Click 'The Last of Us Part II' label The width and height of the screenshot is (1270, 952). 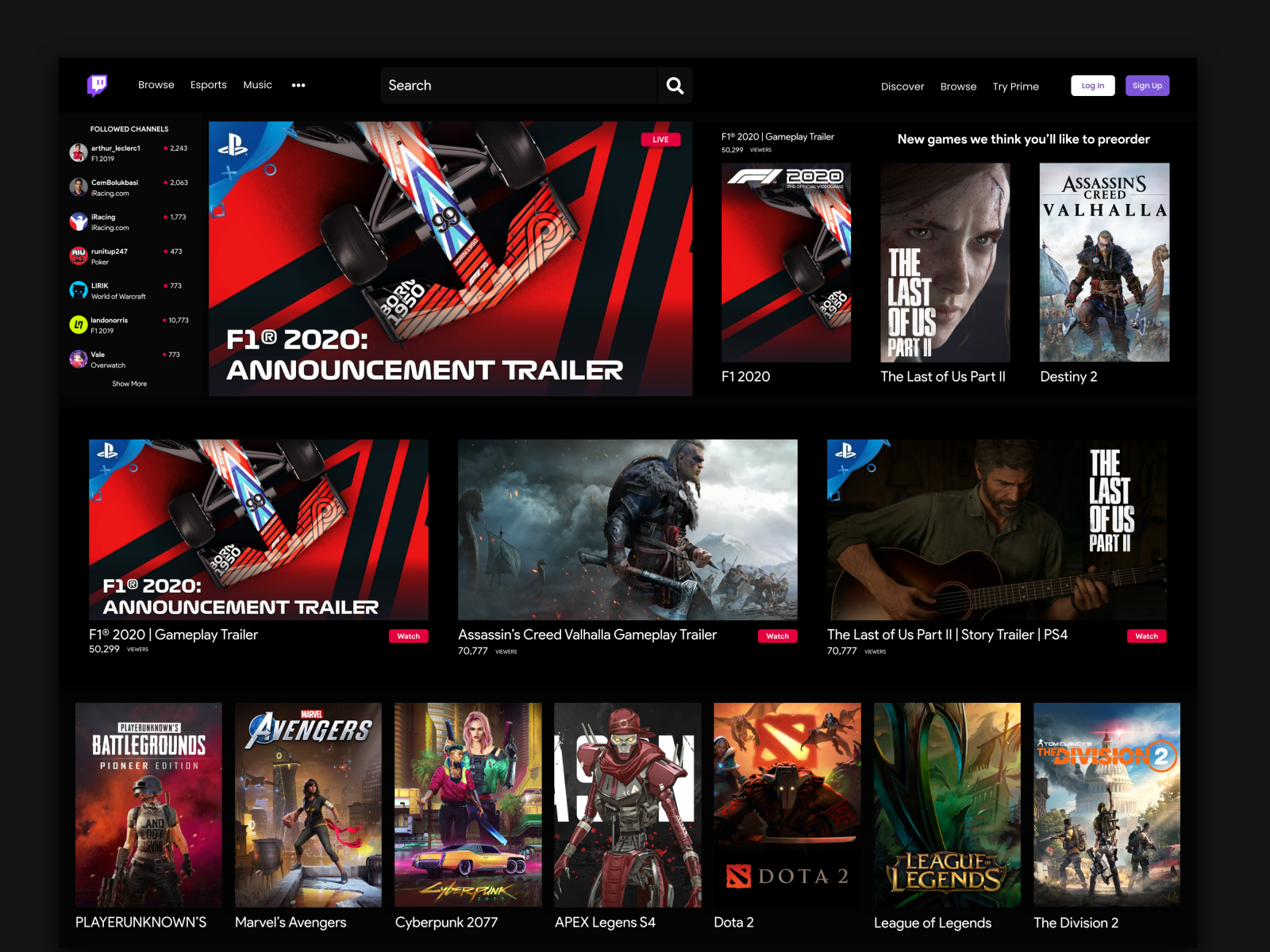point(943,377)
